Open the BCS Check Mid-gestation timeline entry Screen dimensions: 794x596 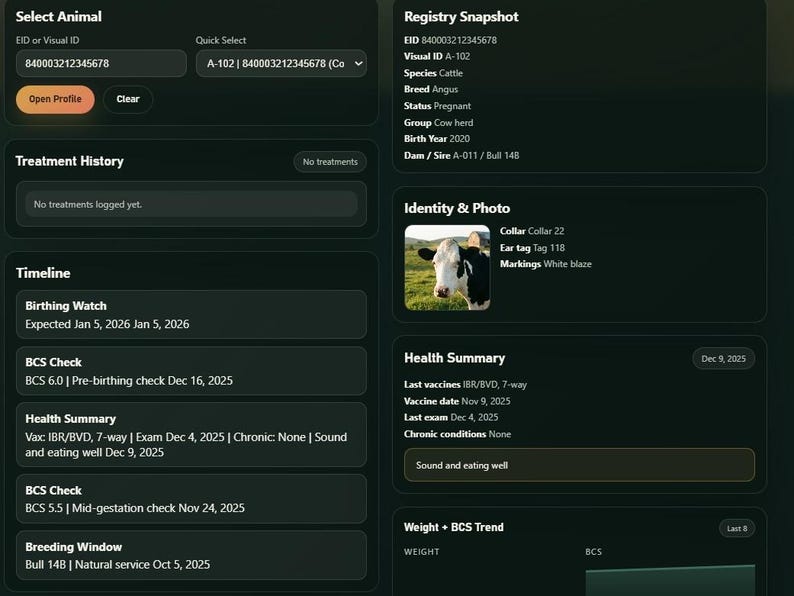[x=191, y=499]
